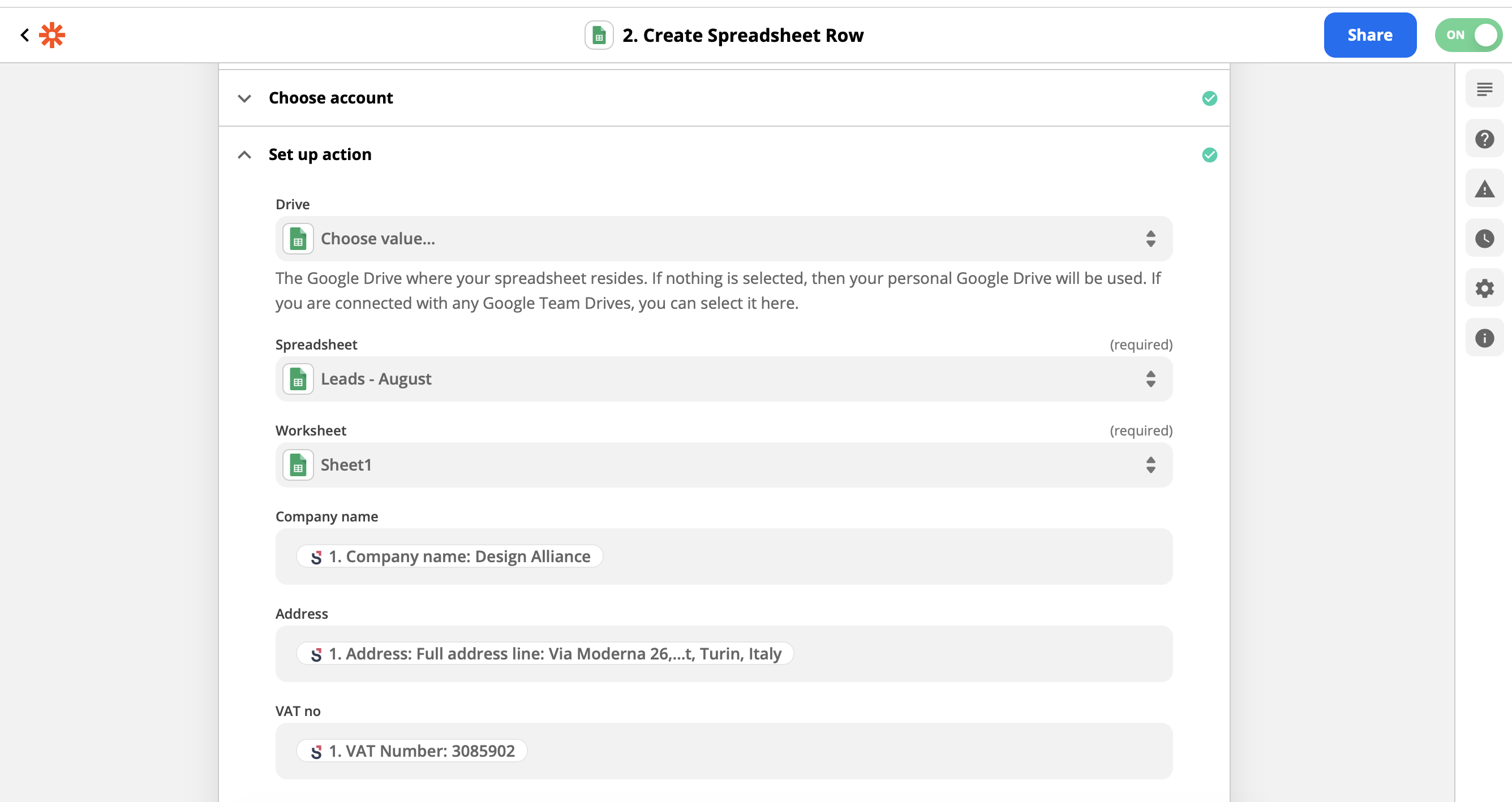Select the Google Sheets icon beside the step title
The height and width of the screenshot is (802, 1512).
tap(599, 35)
